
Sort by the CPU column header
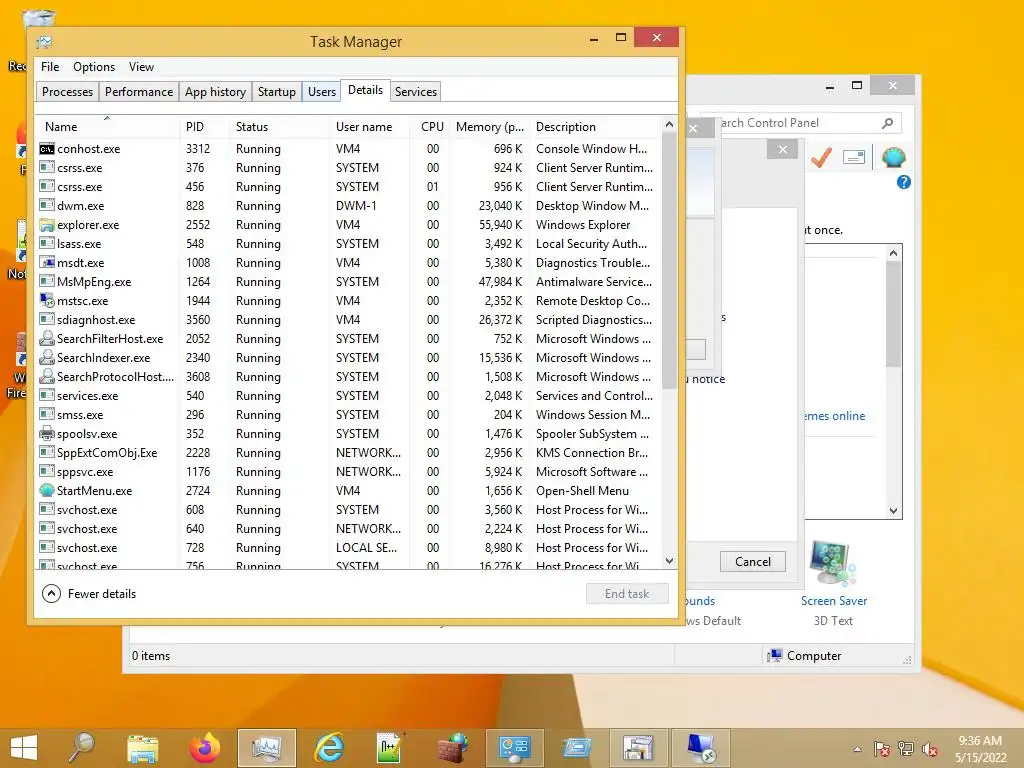[x=431, y=127]
